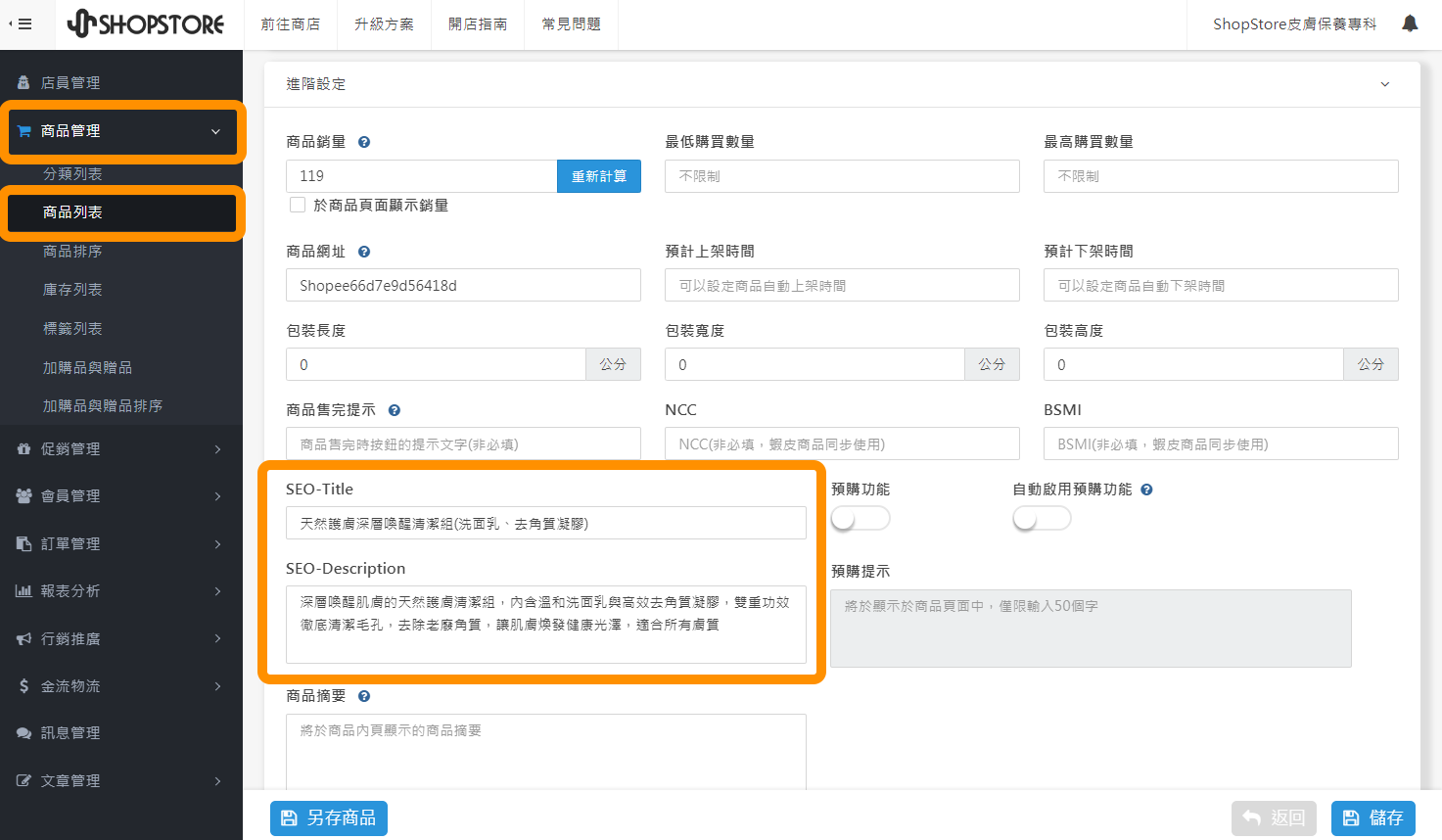Viewport: 1442px width, 840px height.
Task: Set 預計下架時間 date field
Action: pos(1221,286)
